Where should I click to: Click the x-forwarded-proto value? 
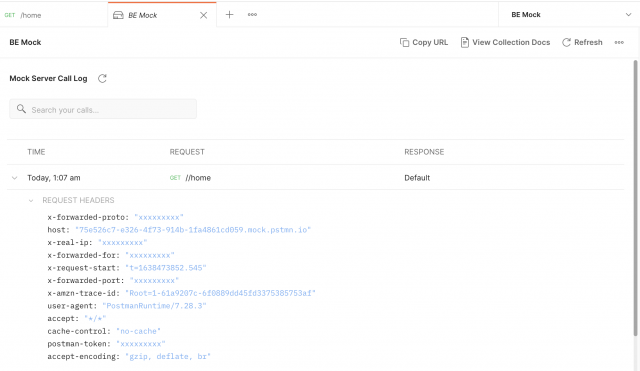point(159,217)
